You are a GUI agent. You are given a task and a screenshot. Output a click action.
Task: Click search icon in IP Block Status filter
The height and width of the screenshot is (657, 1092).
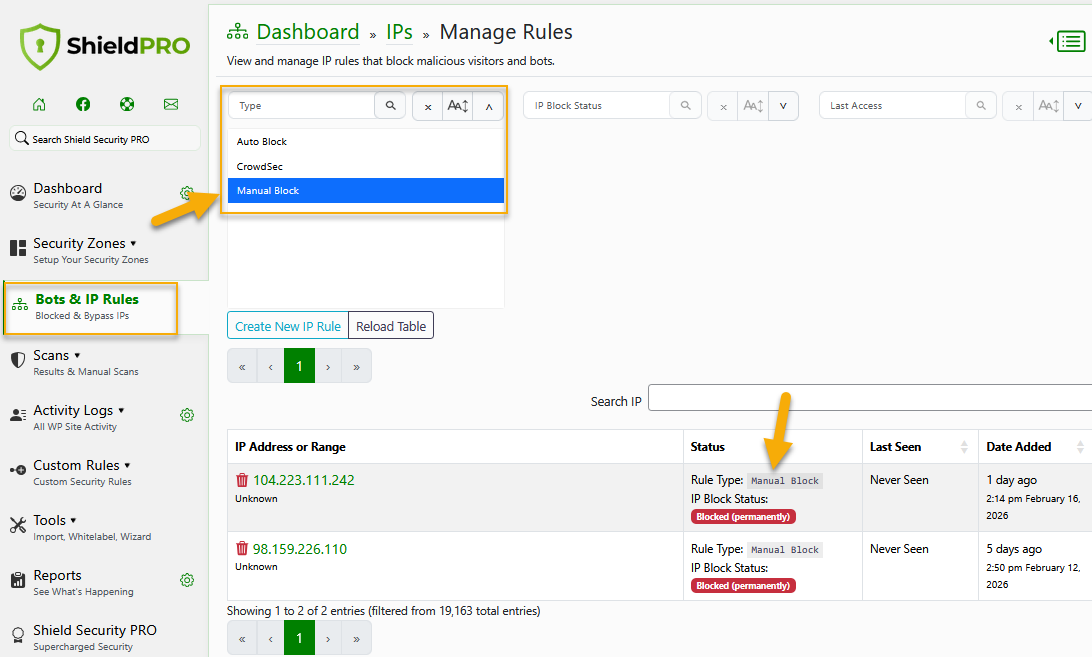tap(686, 105)
